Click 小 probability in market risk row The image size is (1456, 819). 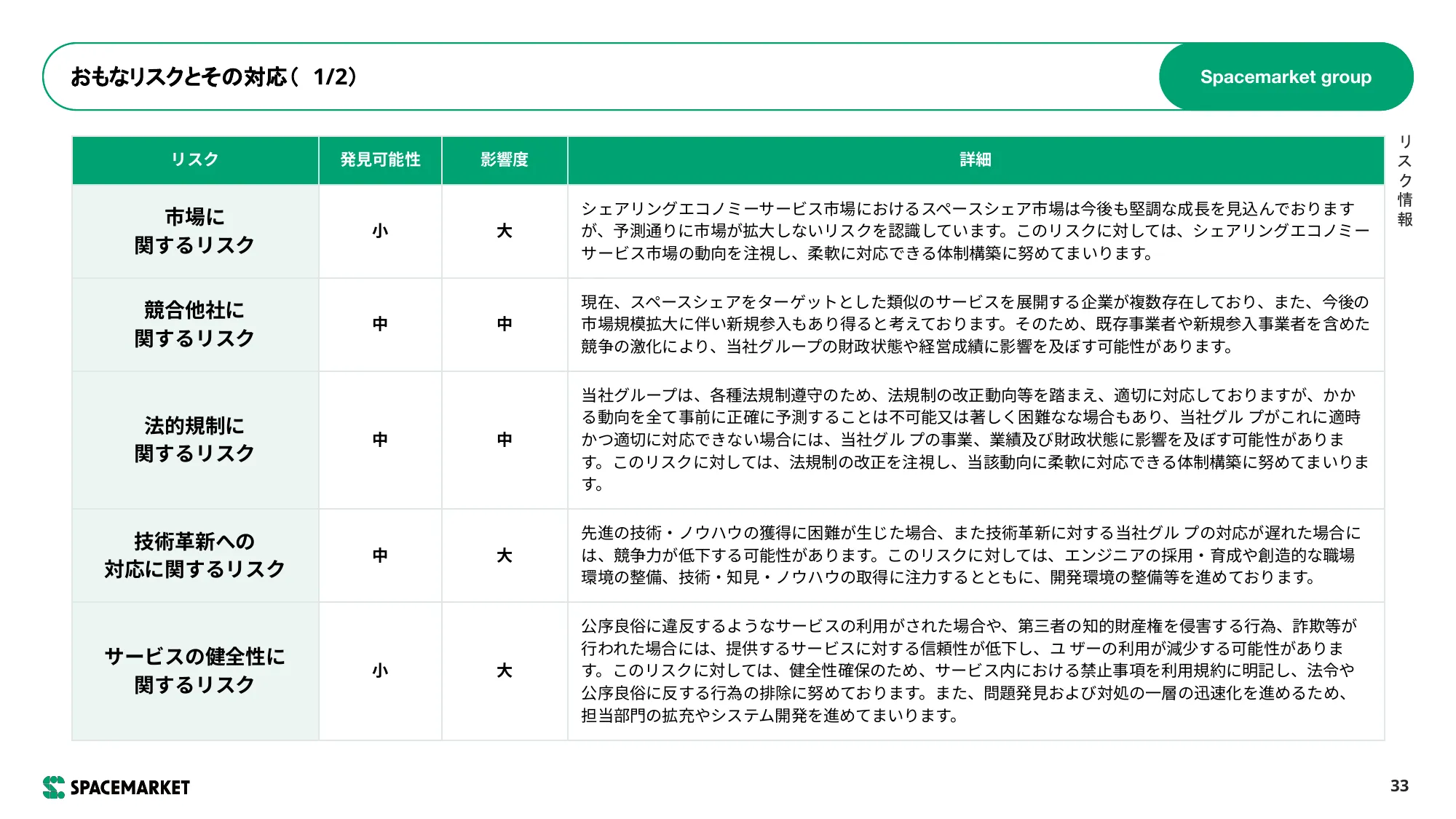[380, 231]
